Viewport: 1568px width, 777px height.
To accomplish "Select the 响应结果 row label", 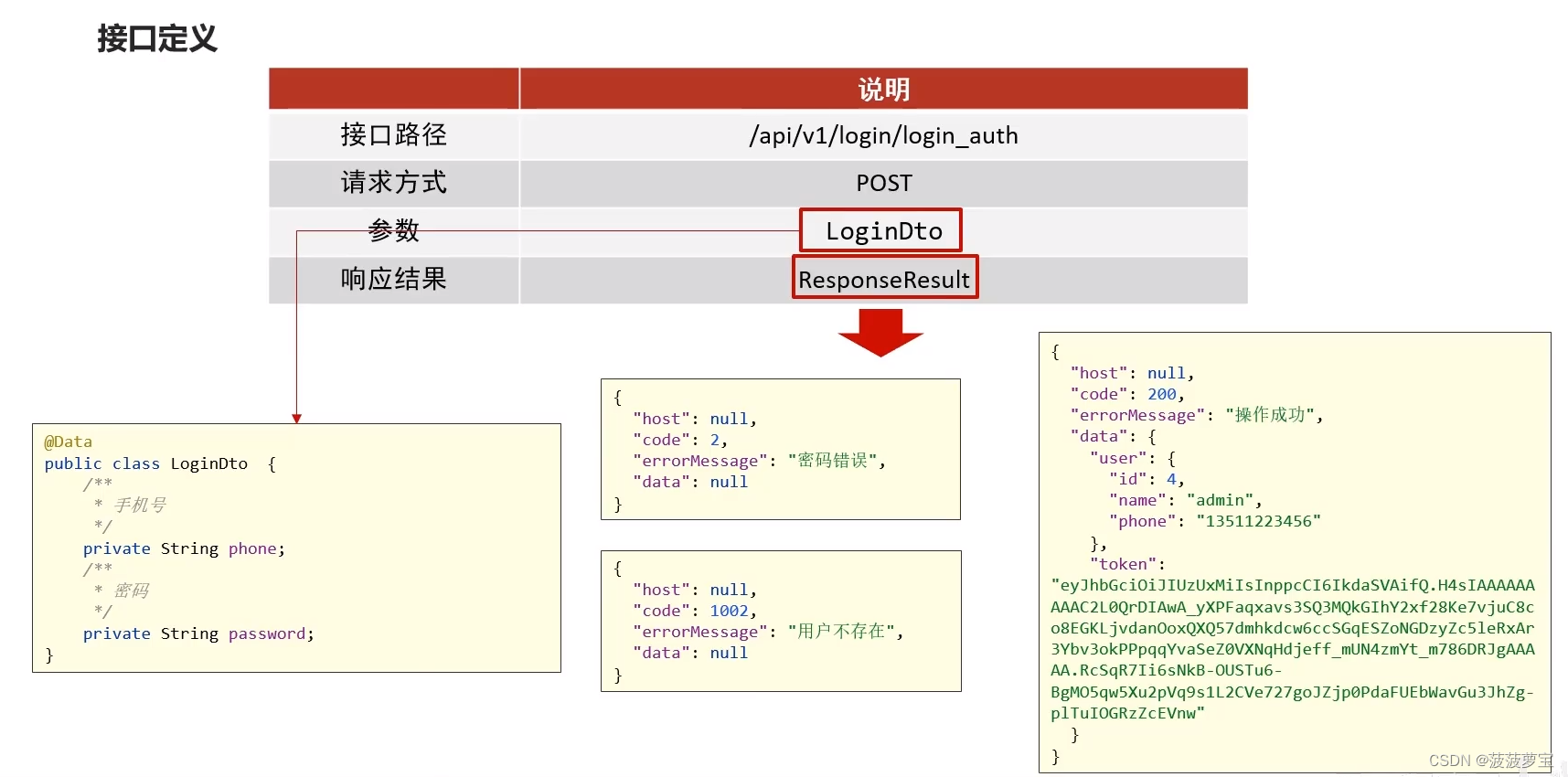I will [x=394, y=279].
